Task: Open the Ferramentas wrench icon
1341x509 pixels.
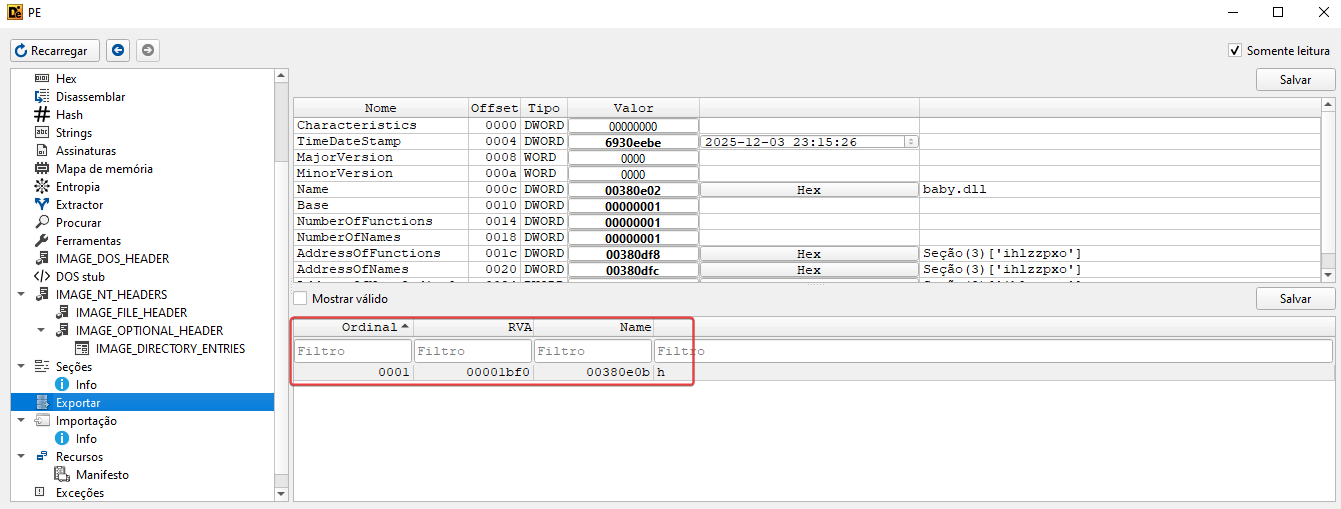Action: click(42, 241)
